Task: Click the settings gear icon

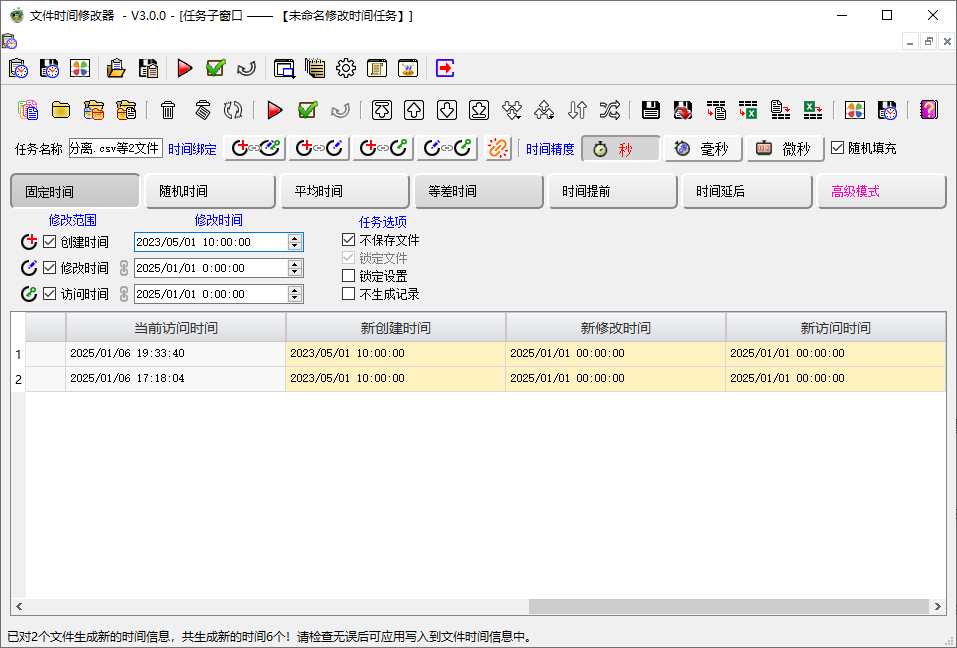Action: coord(346,68)
